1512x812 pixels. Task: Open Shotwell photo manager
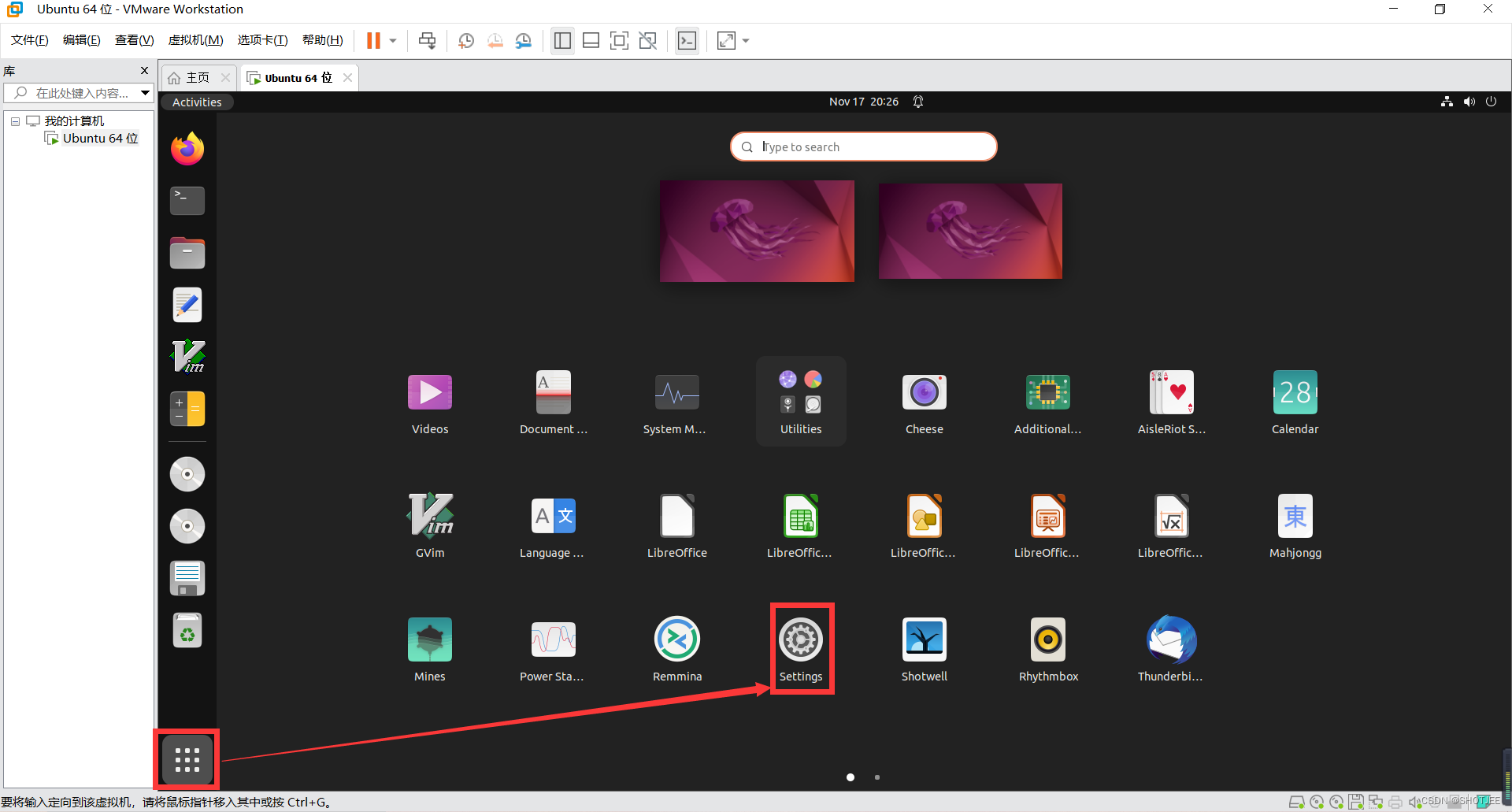(925, 649)
